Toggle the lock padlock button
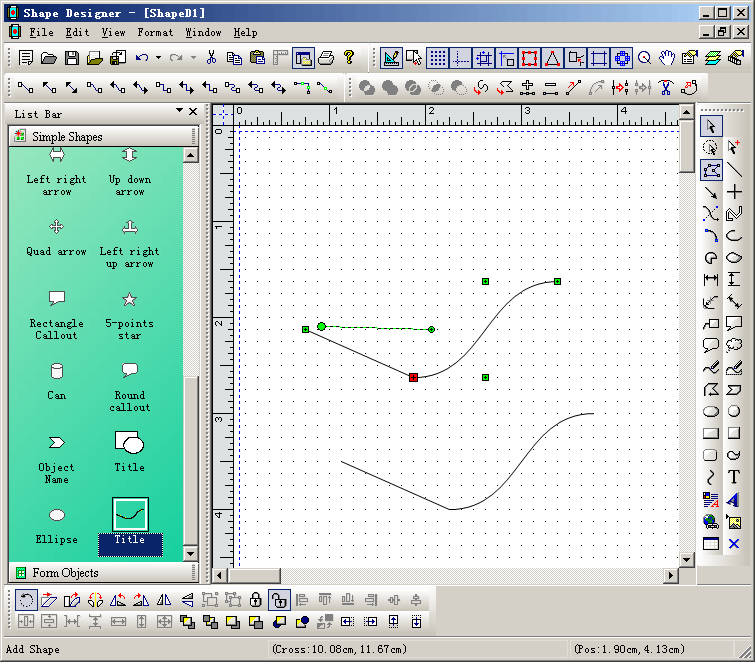The image size is (755, 662). pyautogui.click(x=256, y=600)
